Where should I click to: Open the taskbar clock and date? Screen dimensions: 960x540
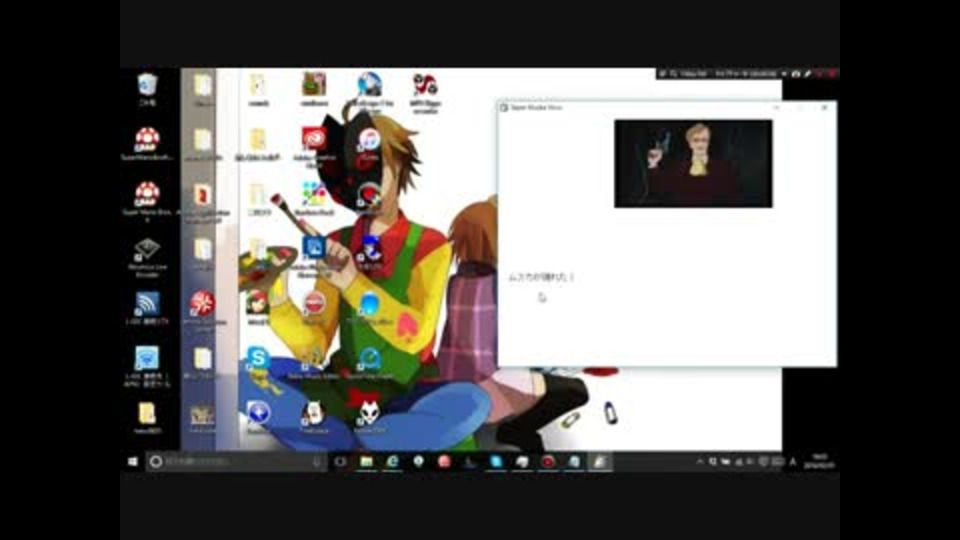coord(819,461)
